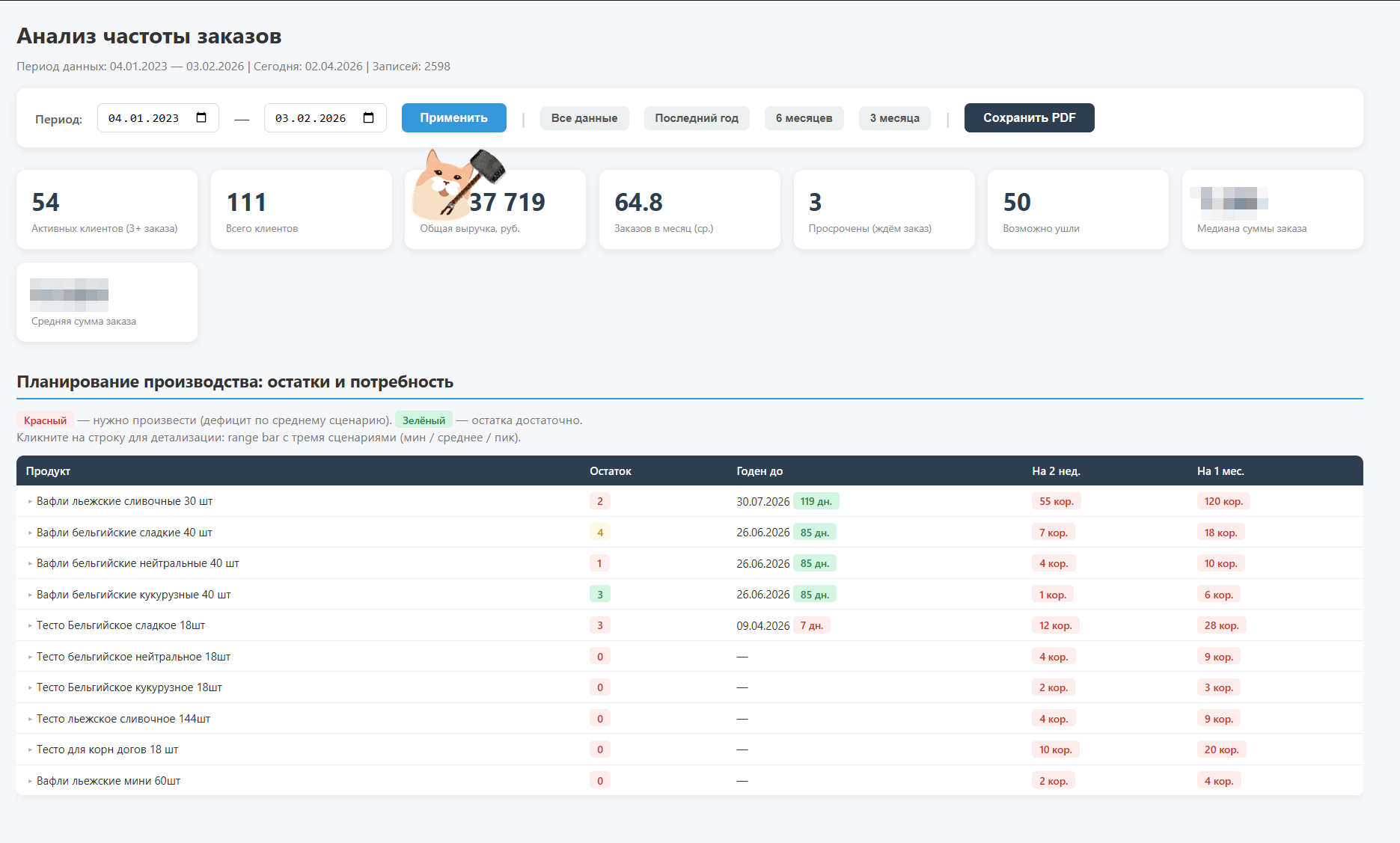Click the 7 дн. expiry badge
This screenshot has height=843, width=1400.
[812, 625]
